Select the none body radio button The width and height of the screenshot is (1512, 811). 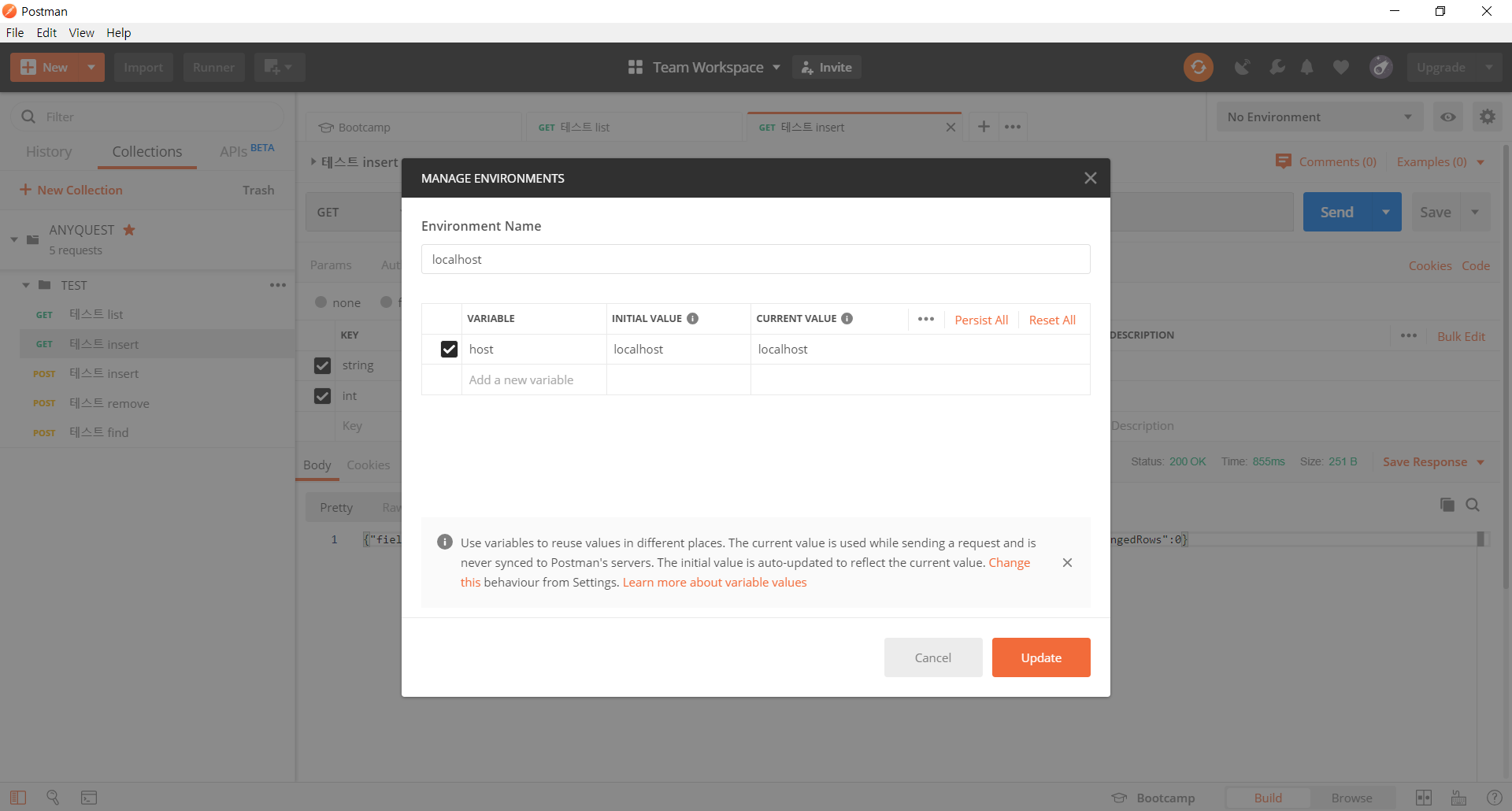[321, 302]
